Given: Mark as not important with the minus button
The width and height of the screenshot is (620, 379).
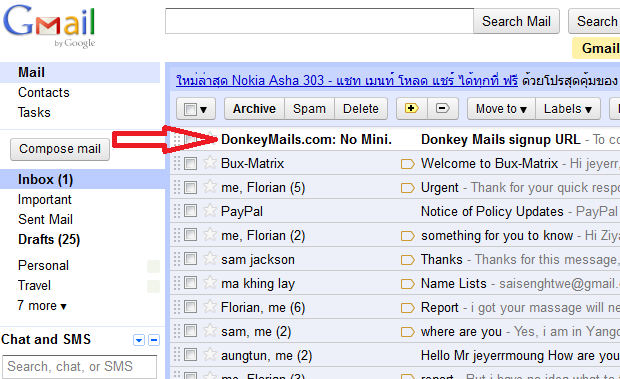Looking at the screenshot, I should point(442,108).
